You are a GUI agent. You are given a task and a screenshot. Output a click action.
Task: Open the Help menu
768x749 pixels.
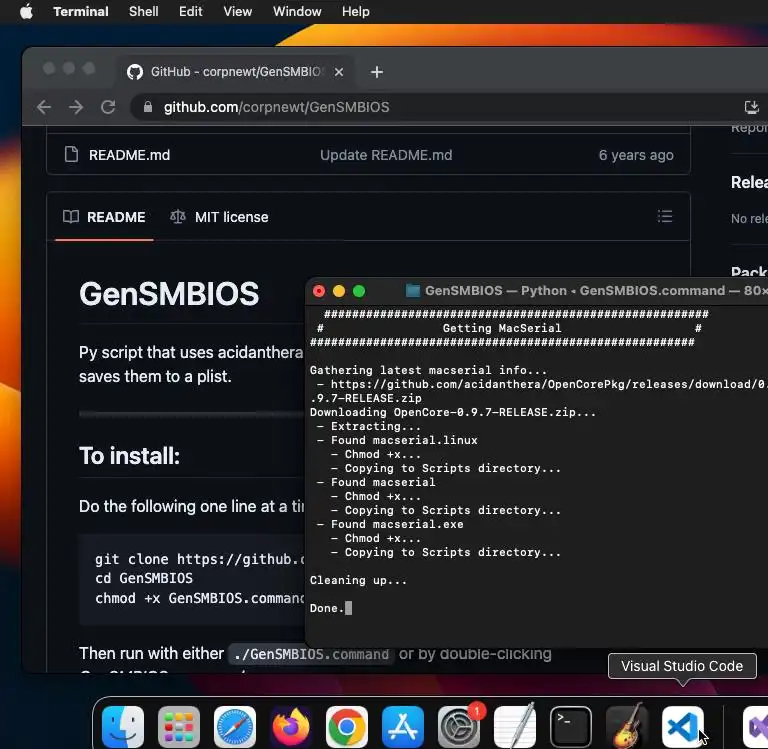coord(356,11)
